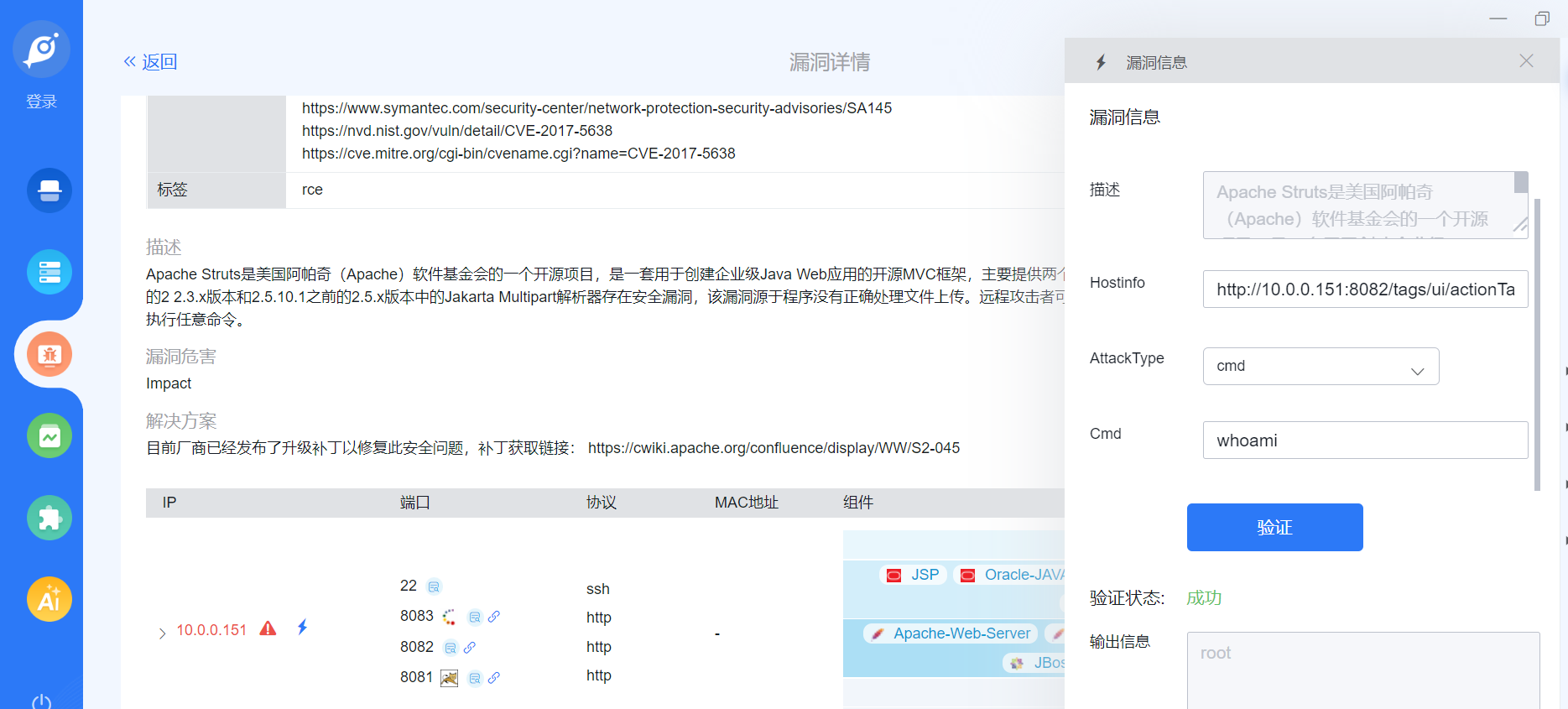Click port number 8081

pos(417,677)
